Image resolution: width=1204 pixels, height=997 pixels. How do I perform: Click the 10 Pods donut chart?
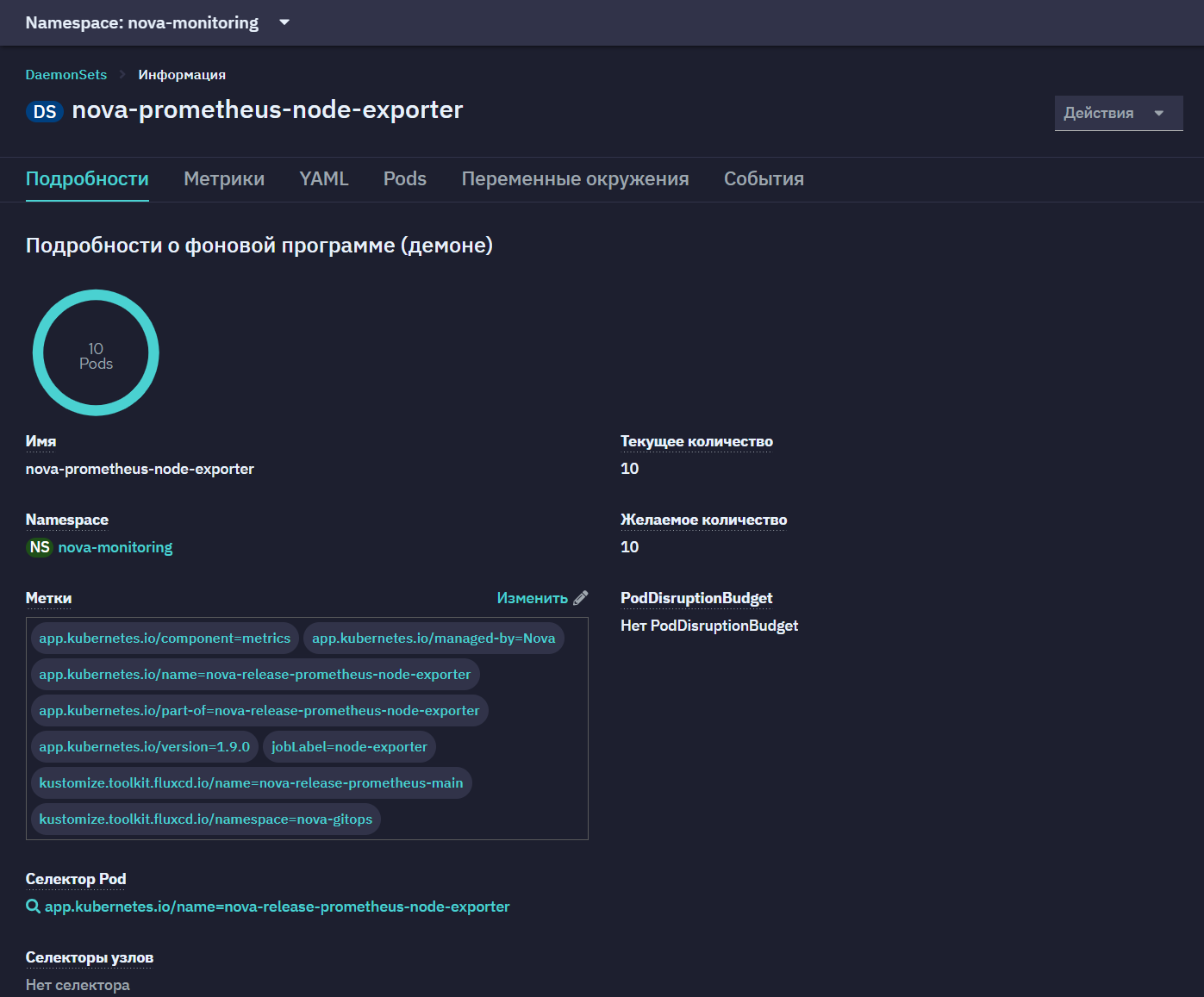click(96, 352)
